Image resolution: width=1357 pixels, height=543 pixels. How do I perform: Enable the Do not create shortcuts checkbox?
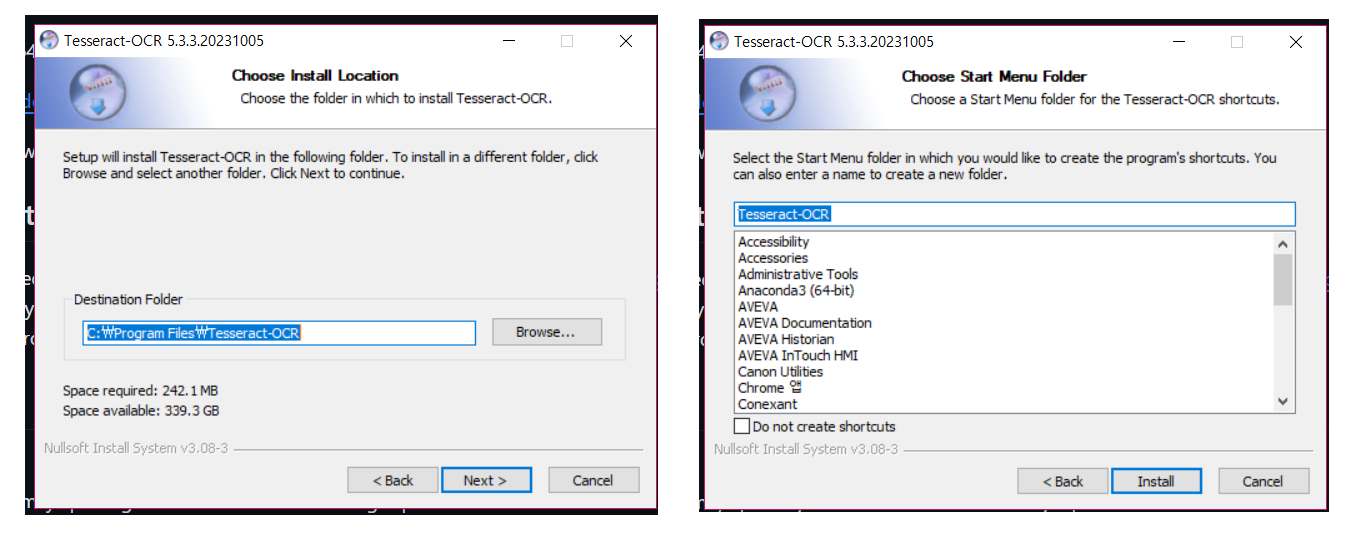742,426
